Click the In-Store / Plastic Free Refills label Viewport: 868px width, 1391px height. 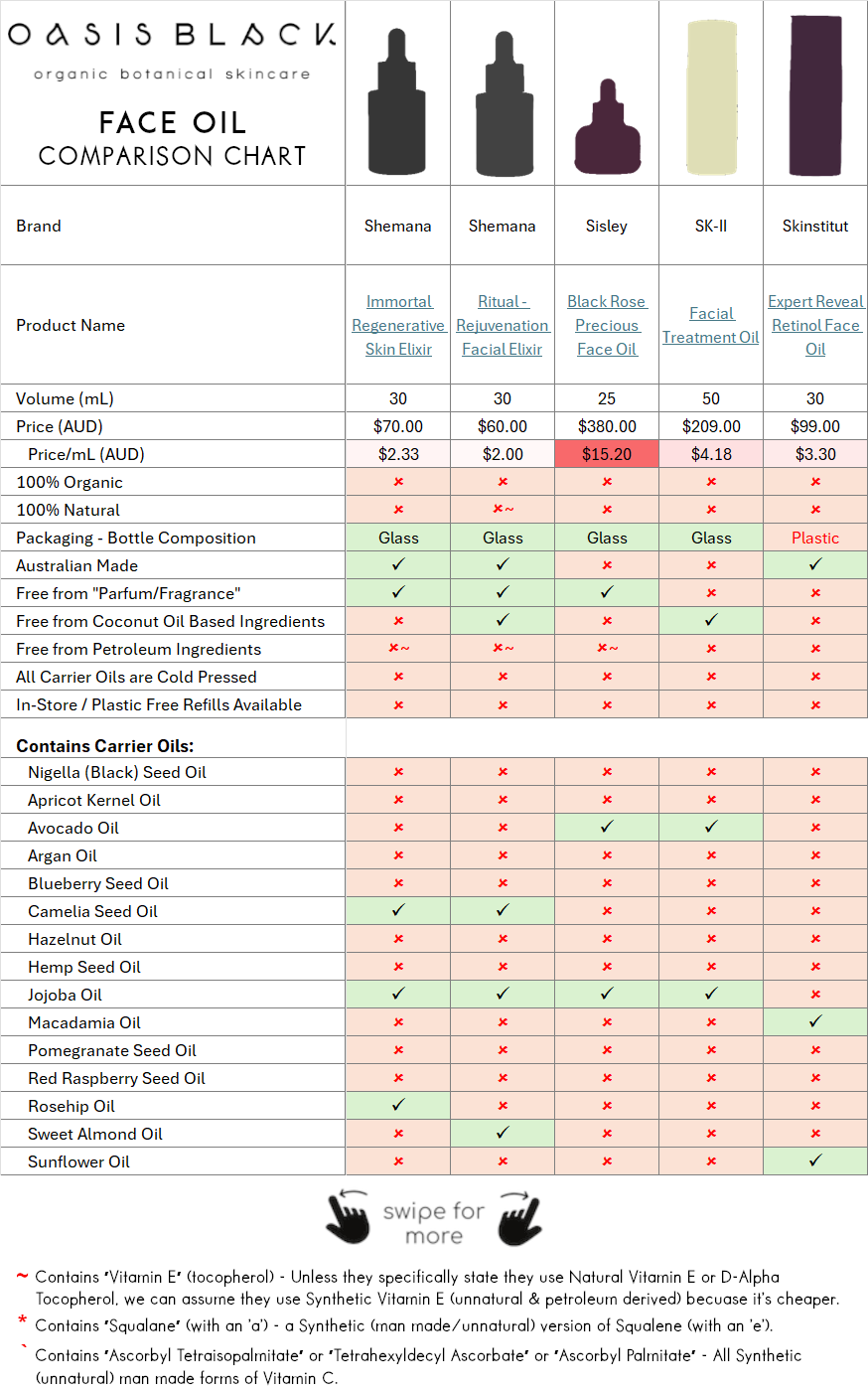159,704
